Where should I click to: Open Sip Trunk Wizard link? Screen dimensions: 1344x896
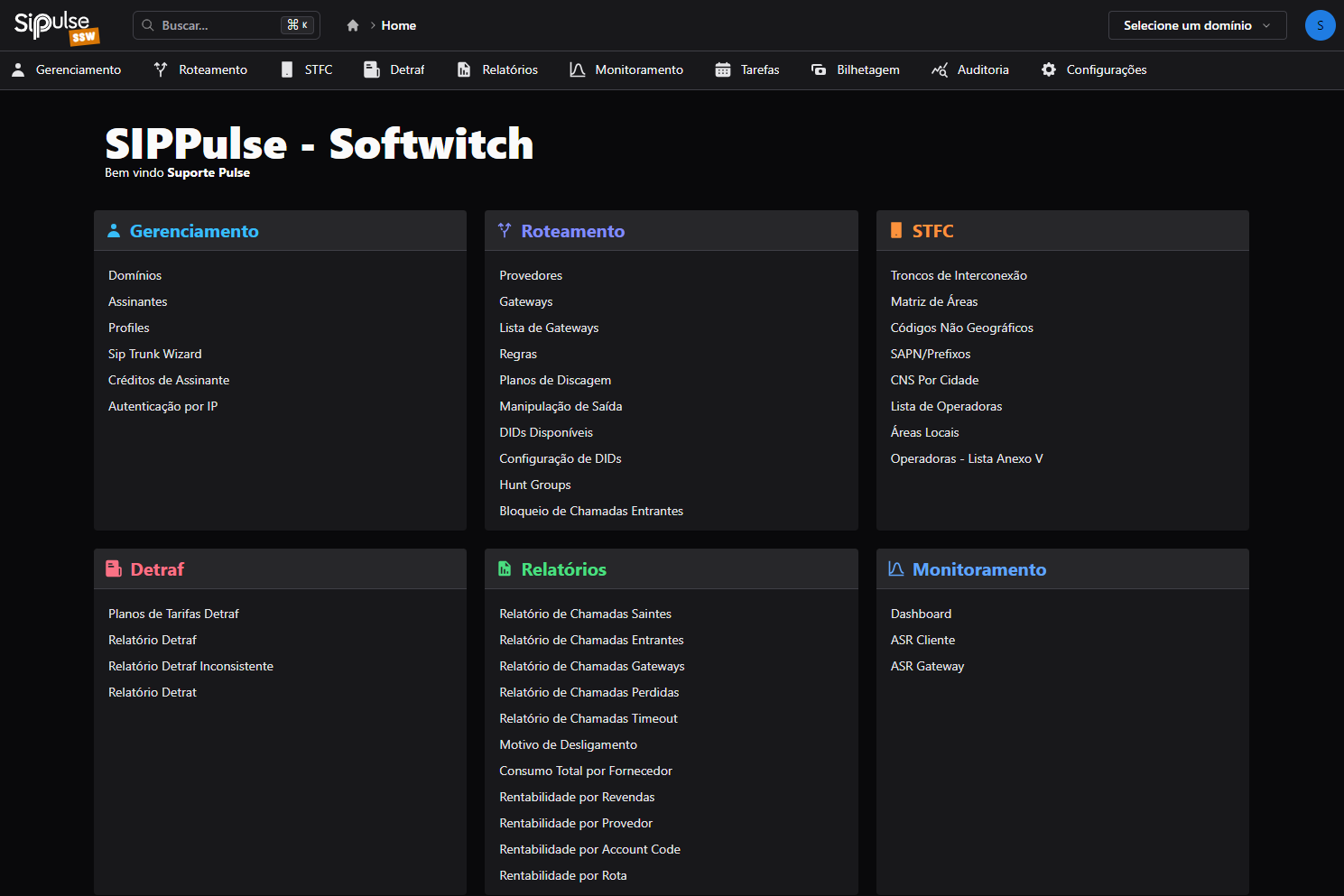(x=155, y=354)
